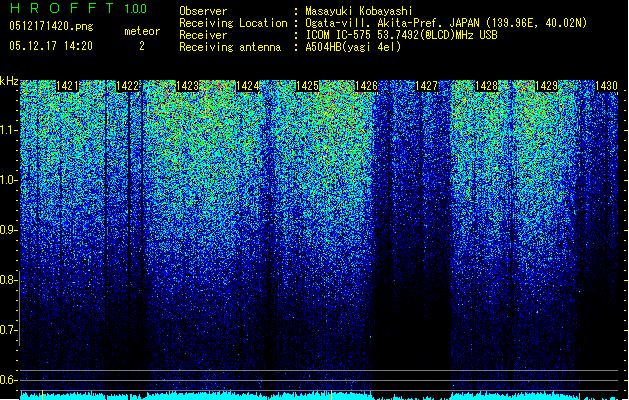Click the 1424 time marker label

[x=247, y=86]
